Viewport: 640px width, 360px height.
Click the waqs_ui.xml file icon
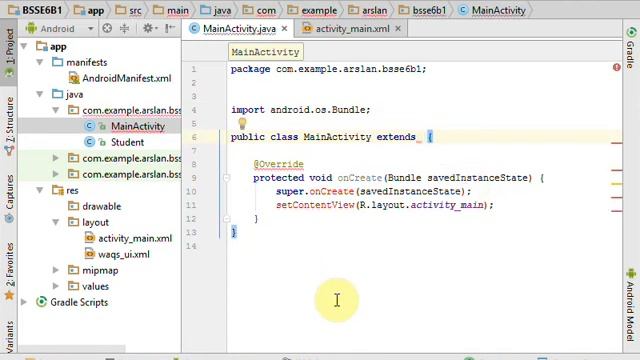click(x=89, y=254)
